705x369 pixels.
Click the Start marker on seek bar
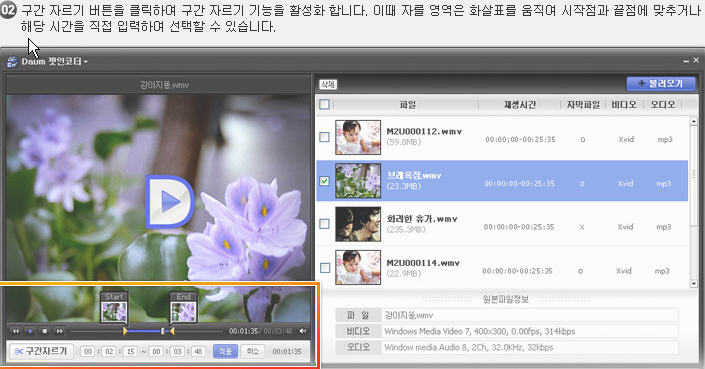point(125,331)
